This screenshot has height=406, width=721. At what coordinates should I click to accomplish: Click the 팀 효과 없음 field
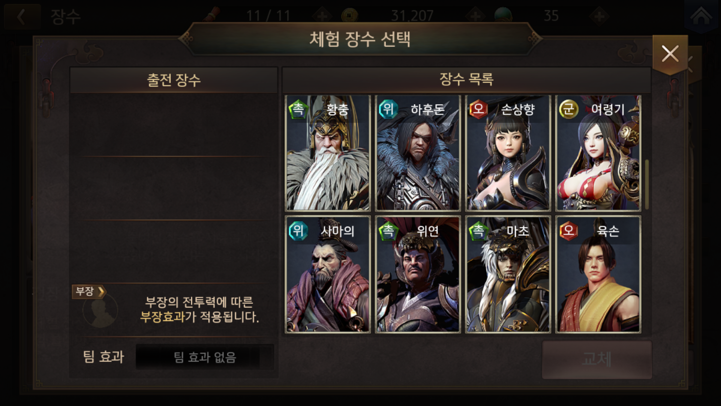point(205,357)
